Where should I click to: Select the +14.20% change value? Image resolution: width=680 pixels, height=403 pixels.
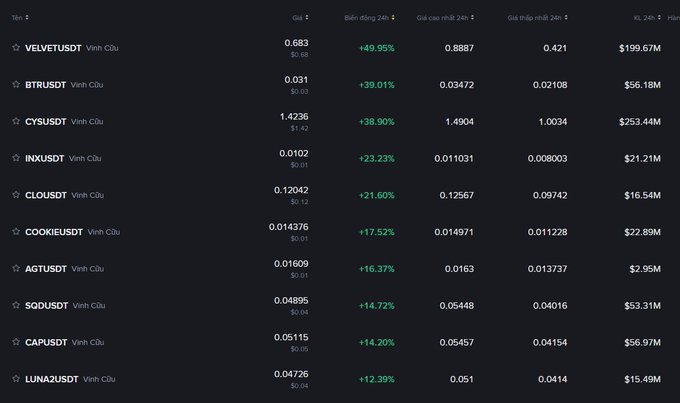click(376, 343)
